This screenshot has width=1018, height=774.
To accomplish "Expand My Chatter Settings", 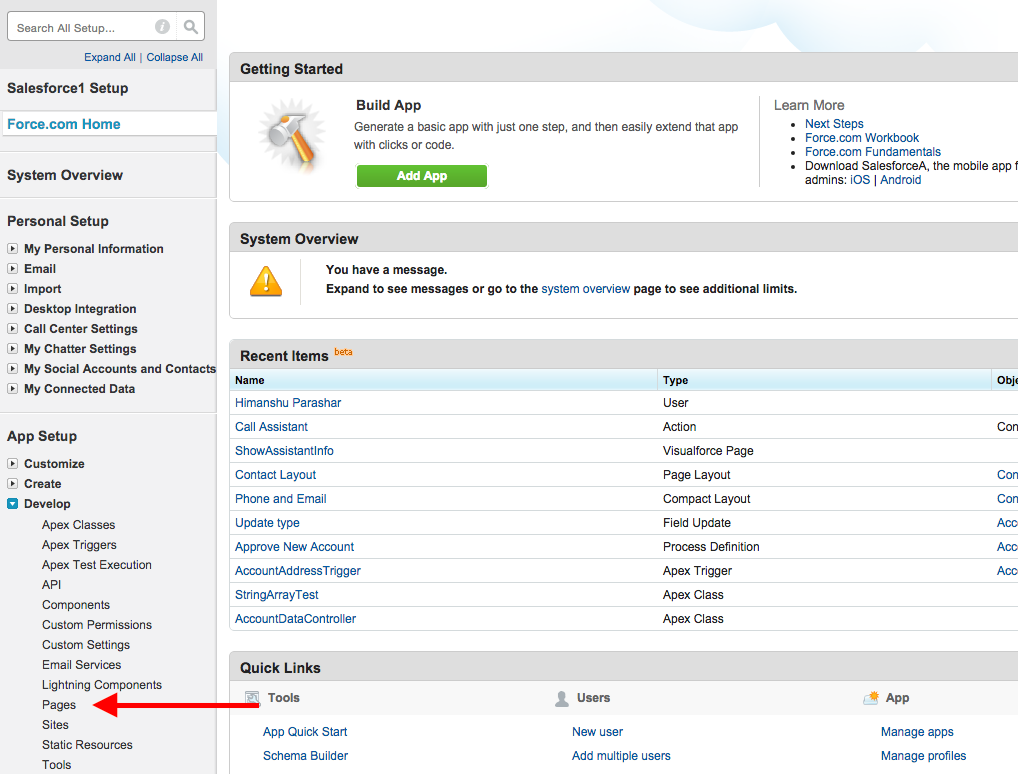I will click(12, 349).
